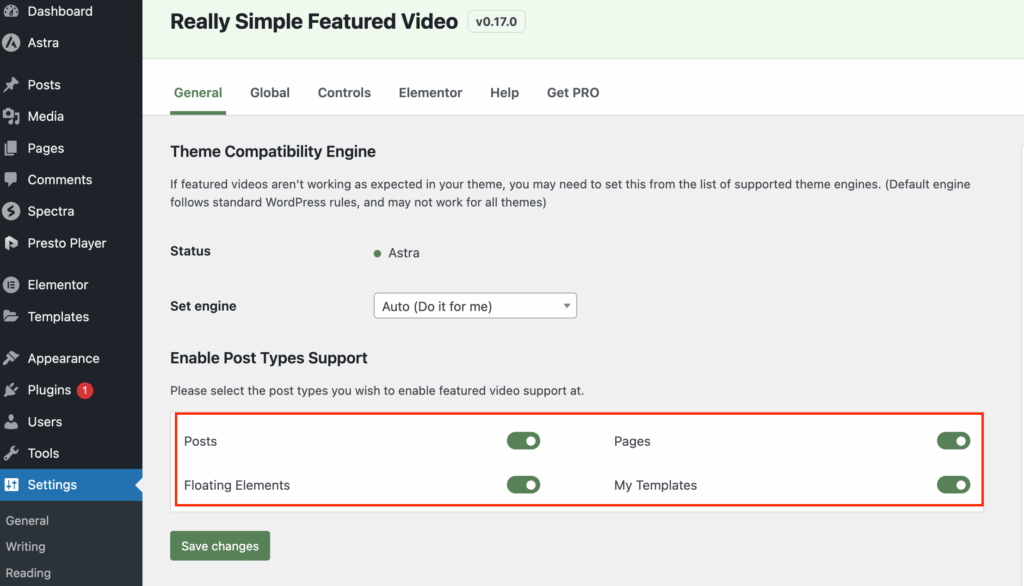Screen dimensions: 1024x586
Task: Open Writing settings submenu link
Action: pyautogui.click(x=25, y=546)
